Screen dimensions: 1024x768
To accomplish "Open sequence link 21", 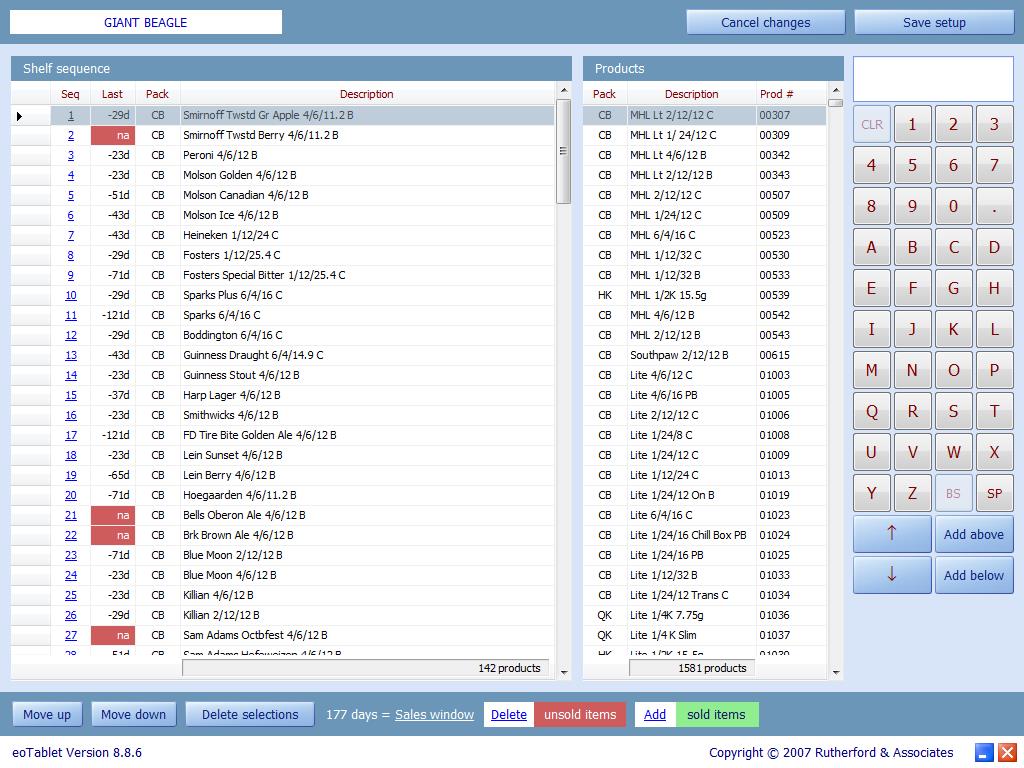I will click(x=71, y=515).
